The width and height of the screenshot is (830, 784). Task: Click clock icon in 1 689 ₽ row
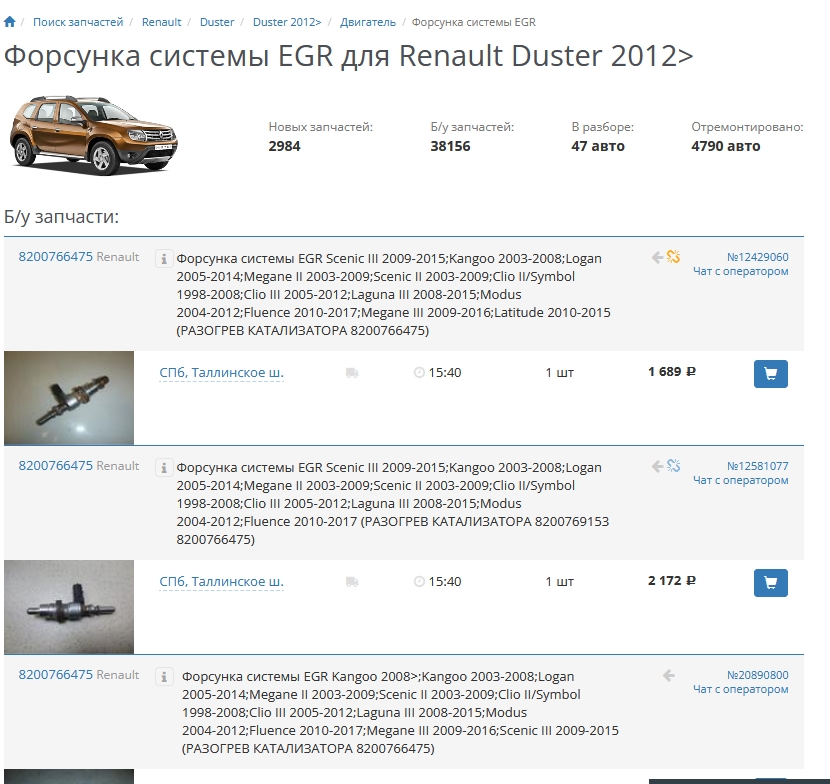click(x=419, y=373)
